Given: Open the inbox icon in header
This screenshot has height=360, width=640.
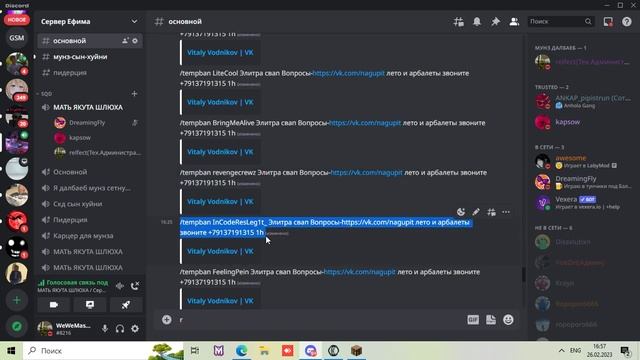Looking at the screenshot, I should click(608, 22).
